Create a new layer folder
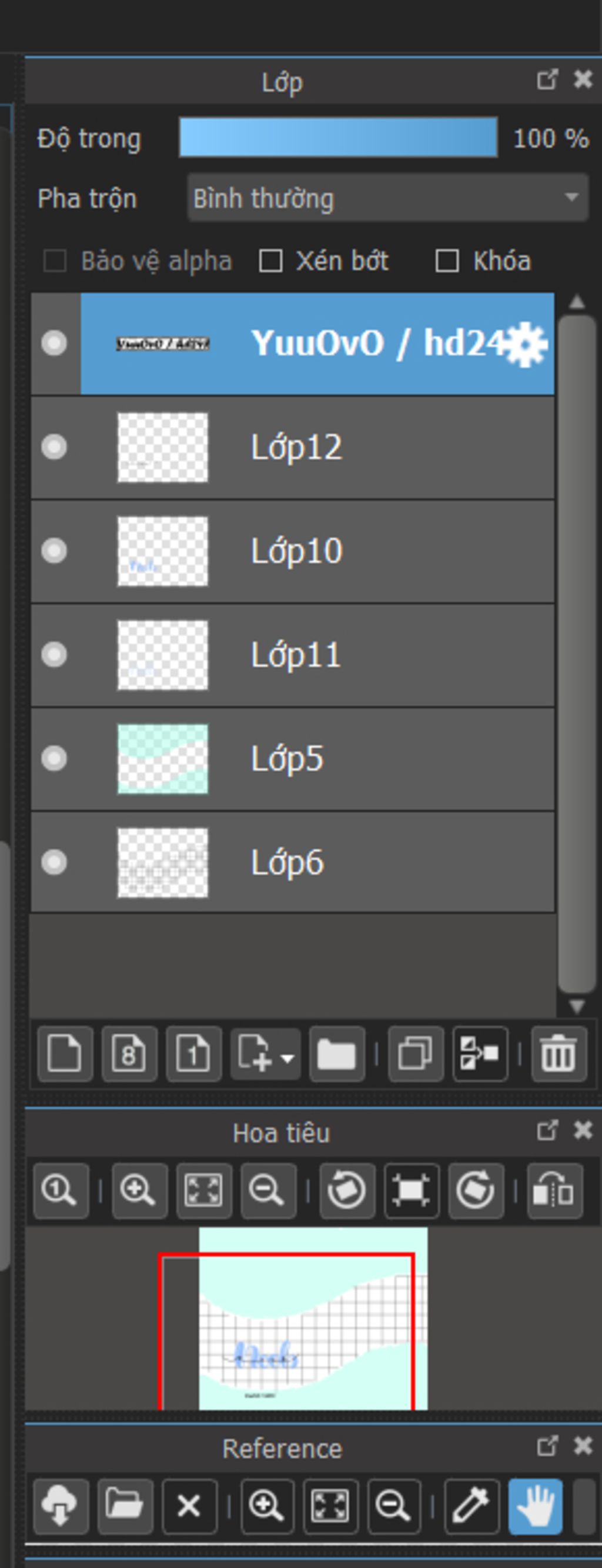 (x=337, y=1053)
